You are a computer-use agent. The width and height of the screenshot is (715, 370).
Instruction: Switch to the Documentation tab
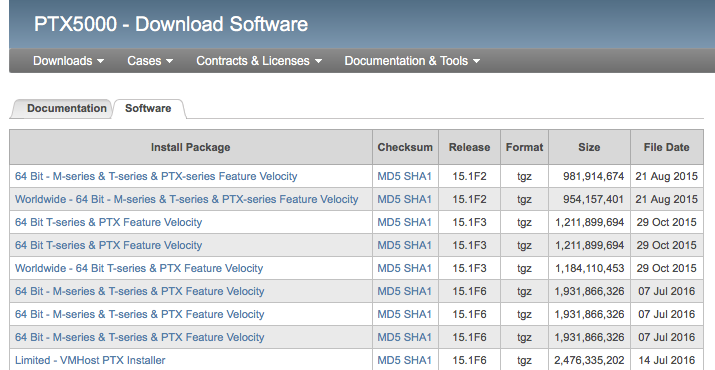[67, 109]
